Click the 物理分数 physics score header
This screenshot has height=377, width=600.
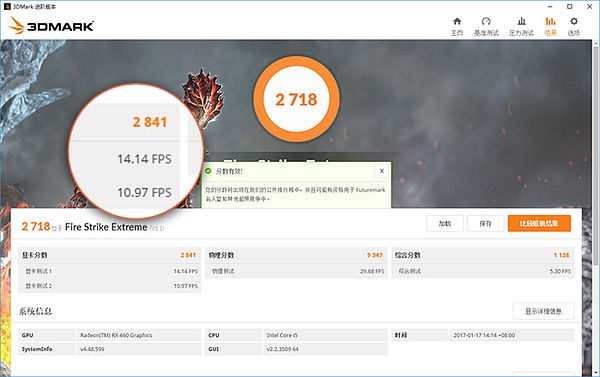click(221, 255)
